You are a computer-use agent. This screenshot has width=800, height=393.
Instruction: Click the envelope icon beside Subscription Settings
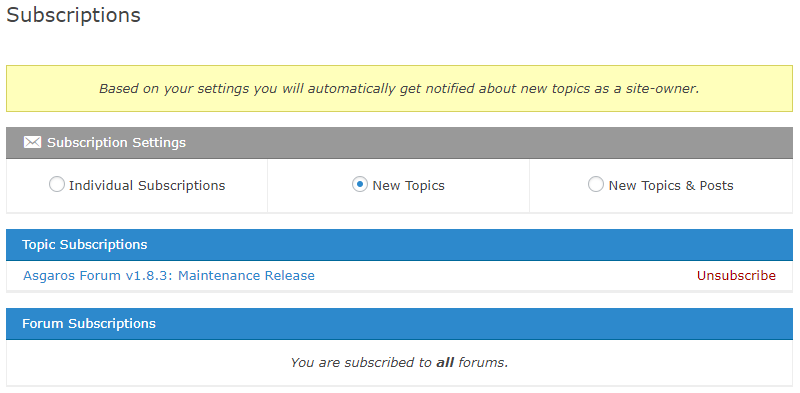32,142
